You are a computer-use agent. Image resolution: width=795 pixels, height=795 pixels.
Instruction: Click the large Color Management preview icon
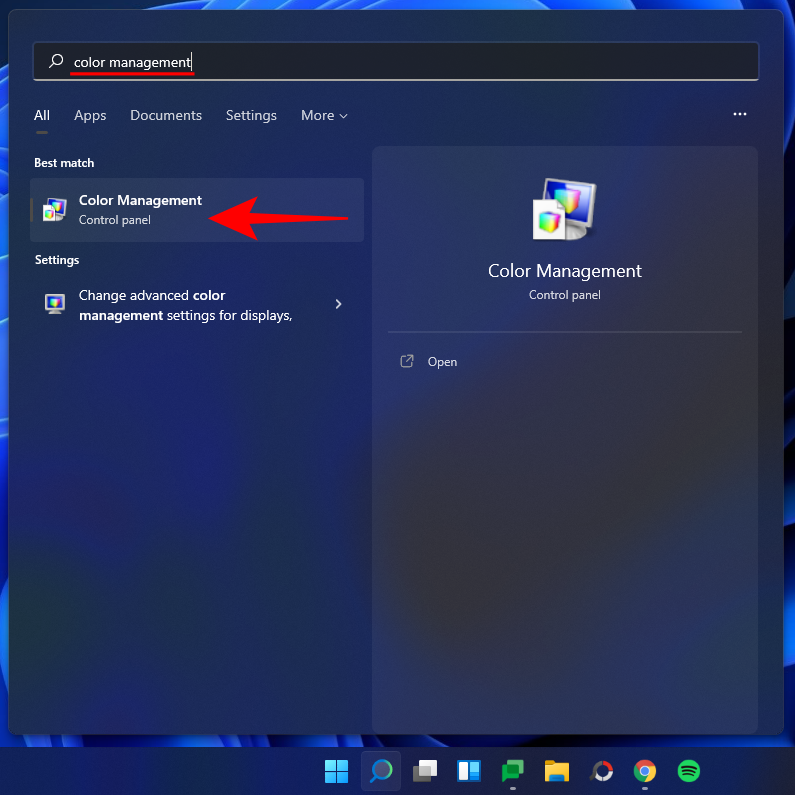(x=564, y=209)
